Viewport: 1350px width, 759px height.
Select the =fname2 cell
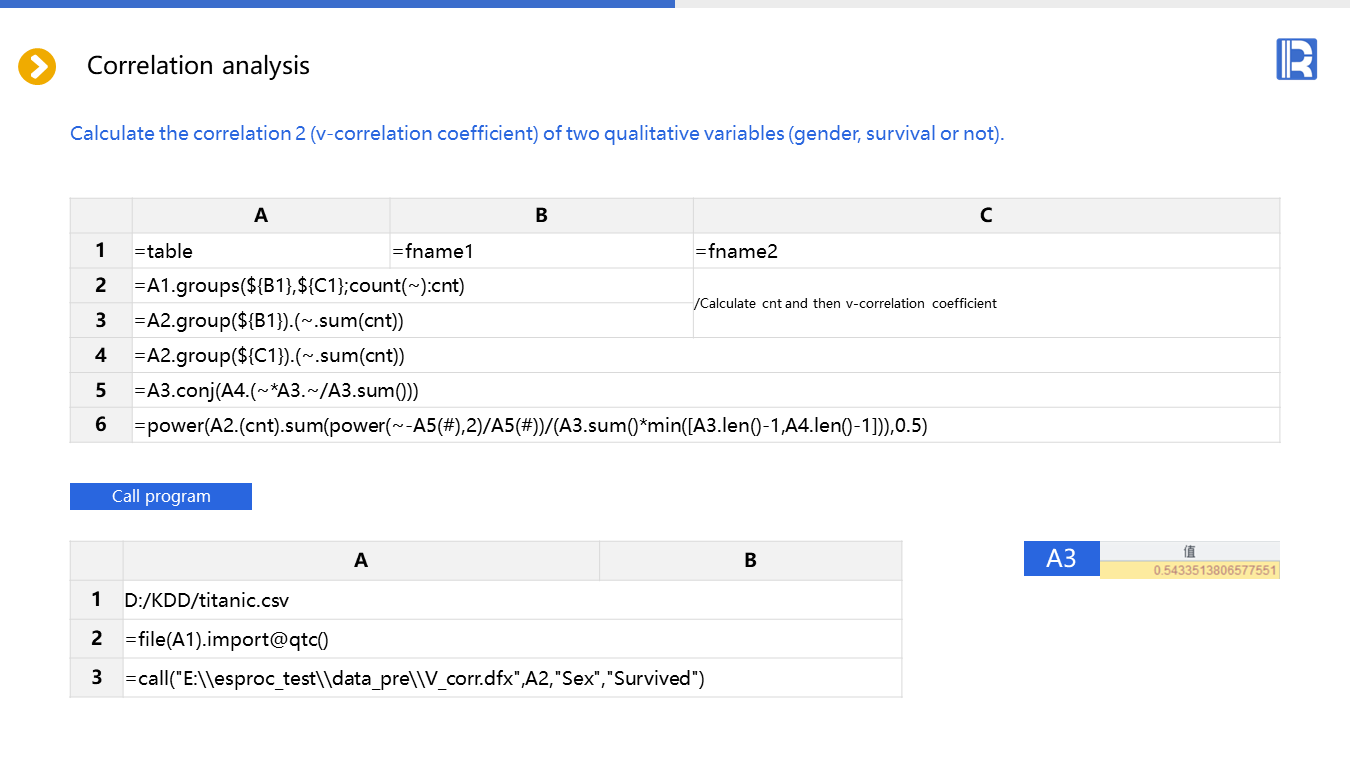tap(985, 251)
